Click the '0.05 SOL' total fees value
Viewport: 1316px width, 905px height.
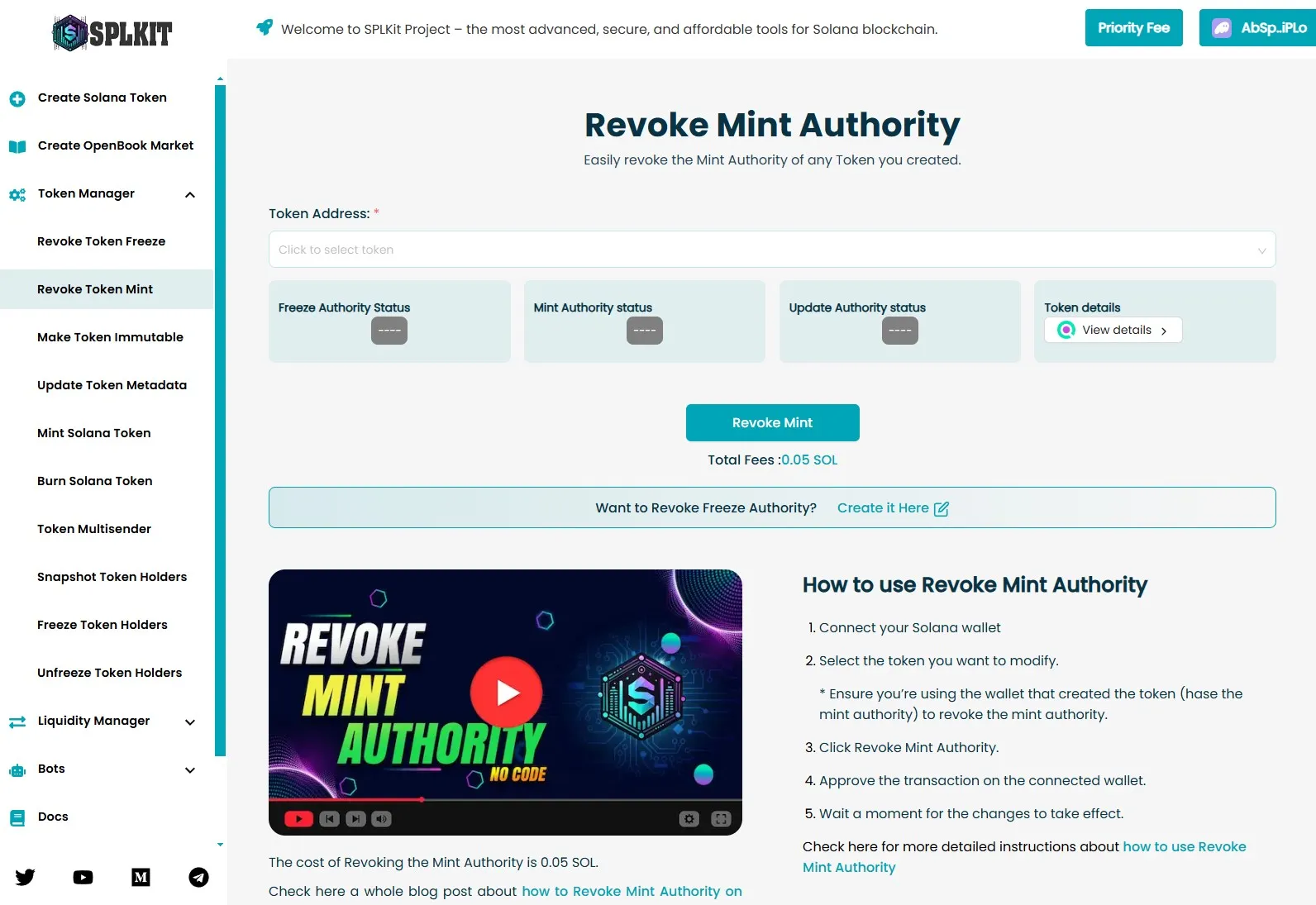[x=809, y=460]
